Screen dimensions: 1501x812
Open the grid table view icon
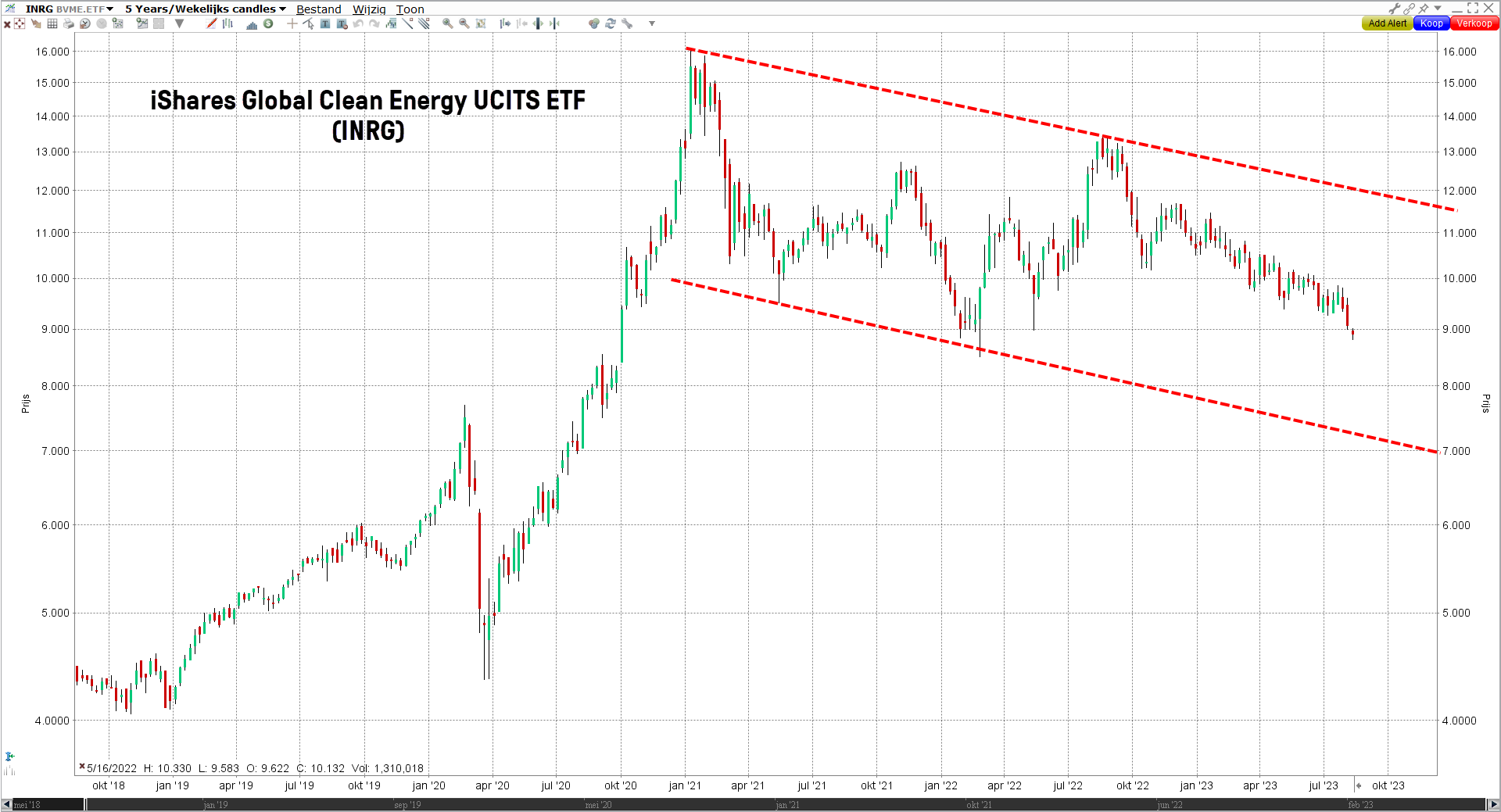tap(52, 23)
